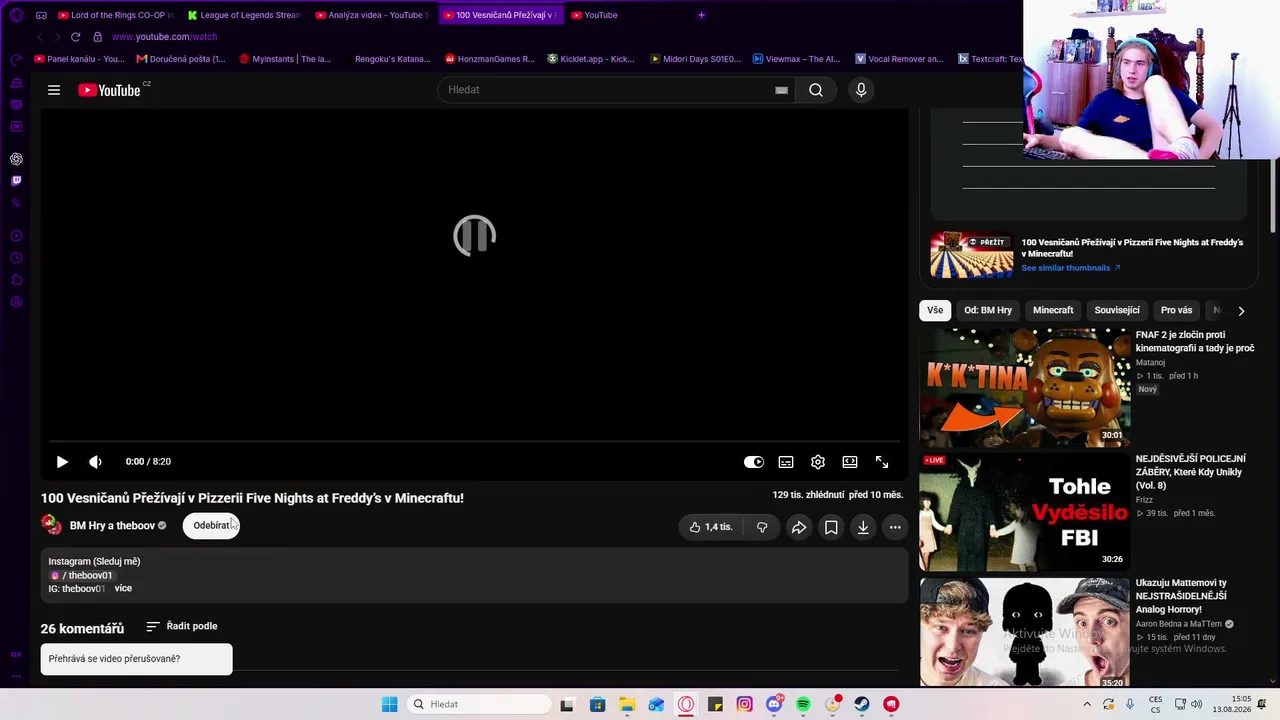The image size is (1280, 720).
Task: Open FNAF 2 je zločin video thumbnail
Action: 1025,388
